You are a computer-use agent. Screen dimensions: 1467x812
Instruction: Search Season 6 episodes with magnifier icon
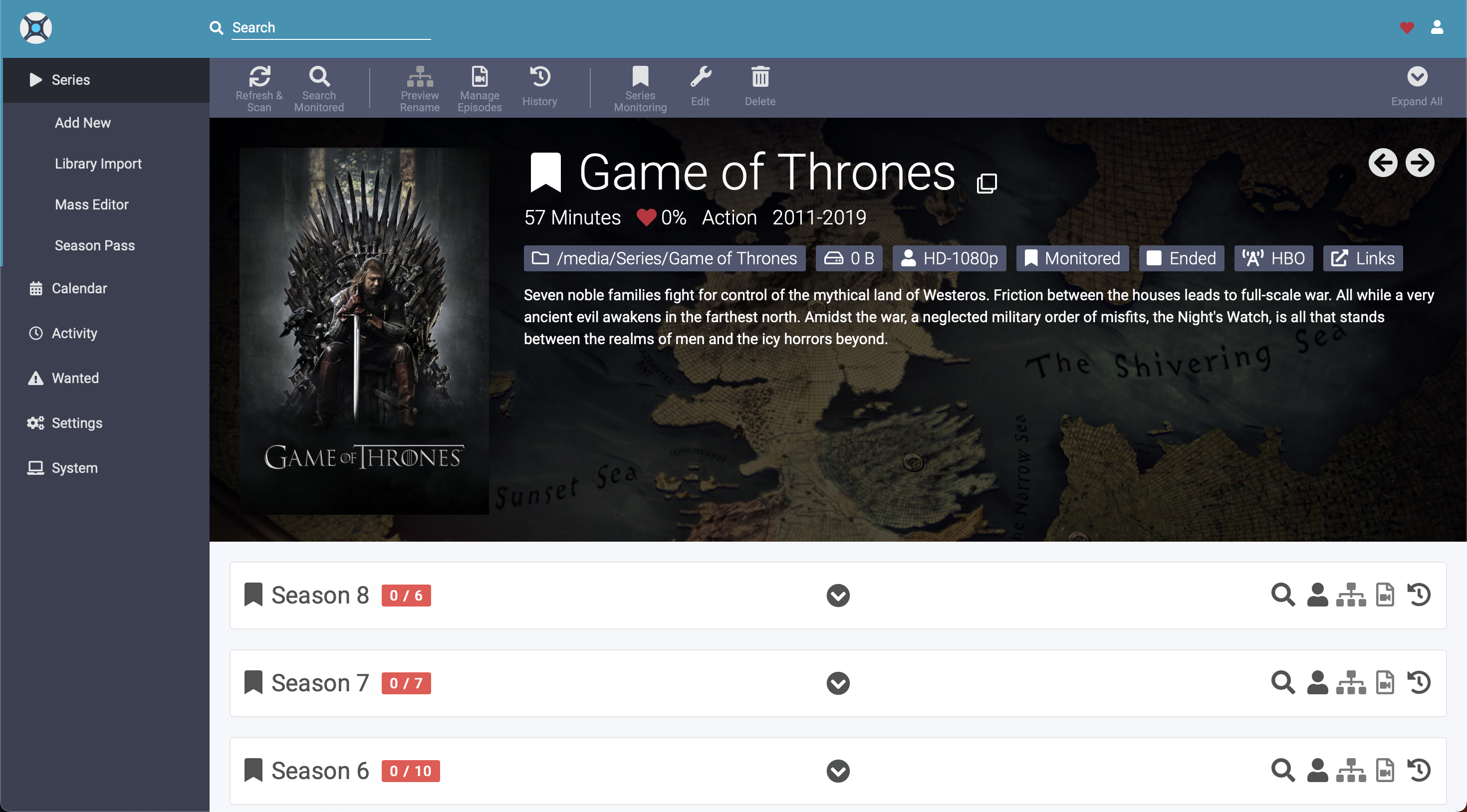click(1283, 770)
